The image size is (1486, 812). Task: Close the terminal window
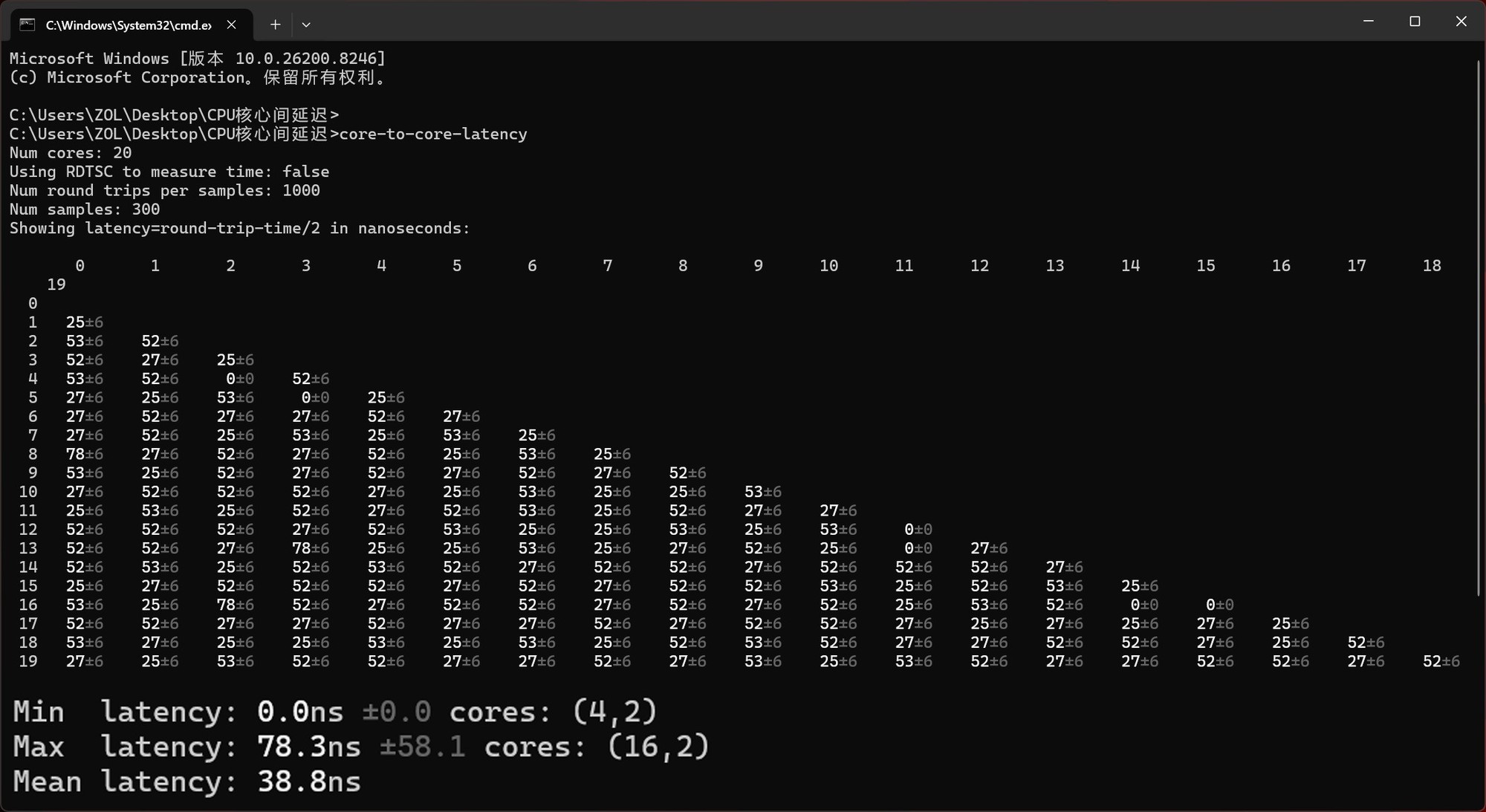click(x=1461, y=22)
